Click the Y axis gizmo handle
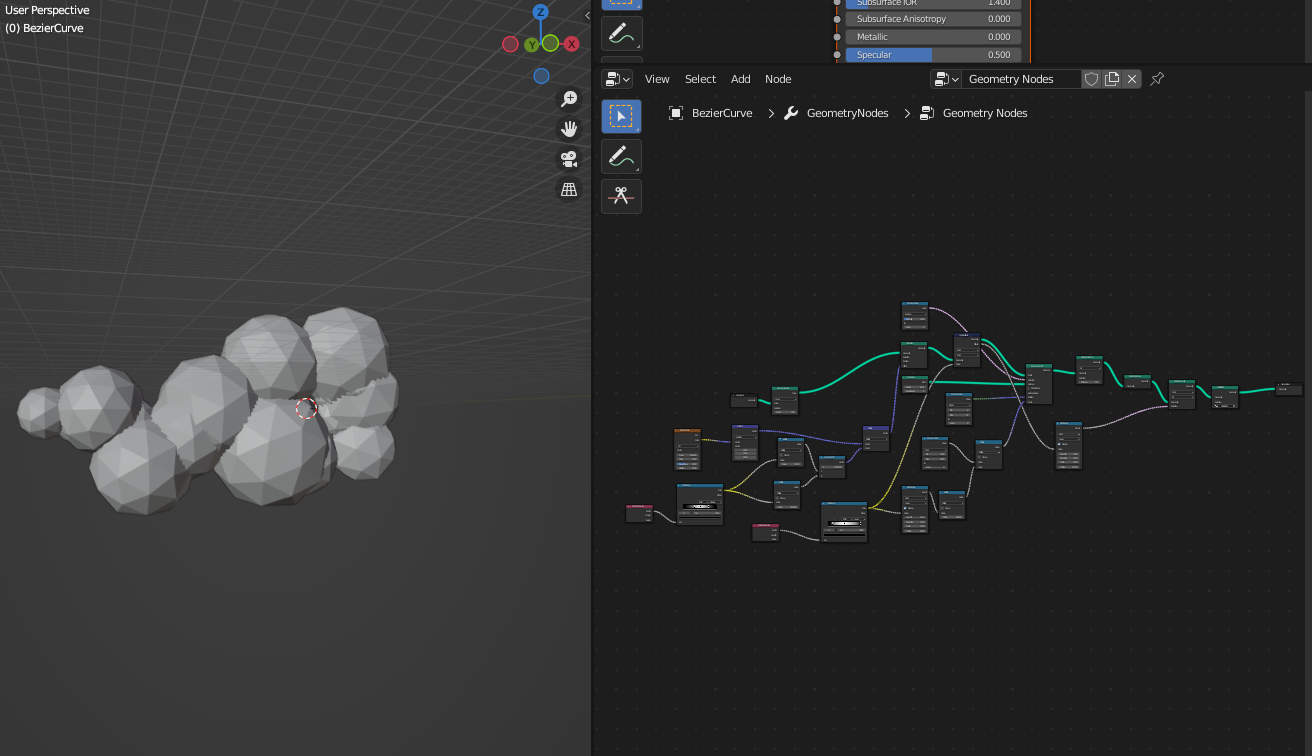This screenshot has height=756, width=1312. [x=532, y=45]
